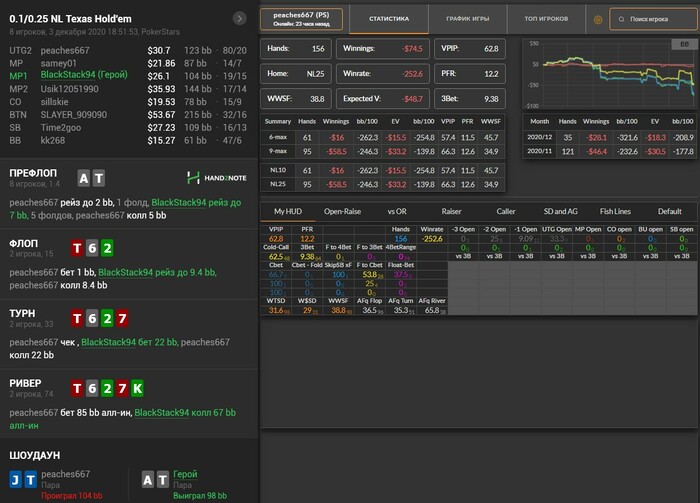Select the Raiser tab

tap(451, 212)
